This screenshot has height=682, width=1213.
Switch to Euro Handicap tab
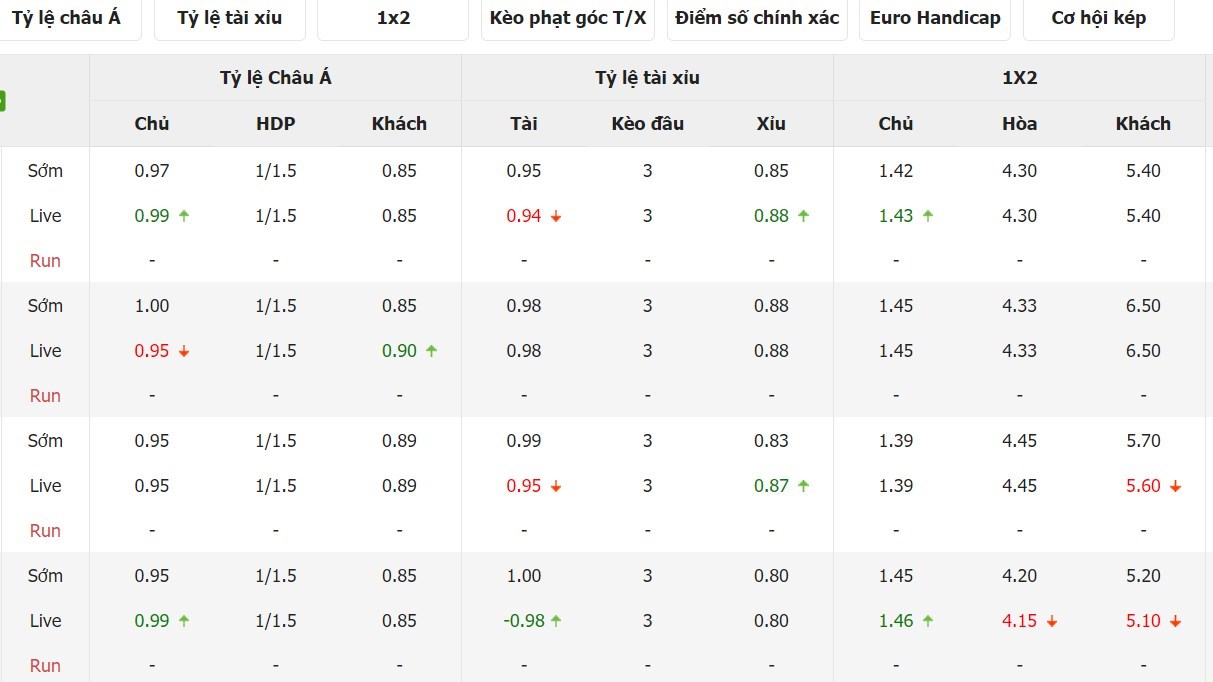935,19
